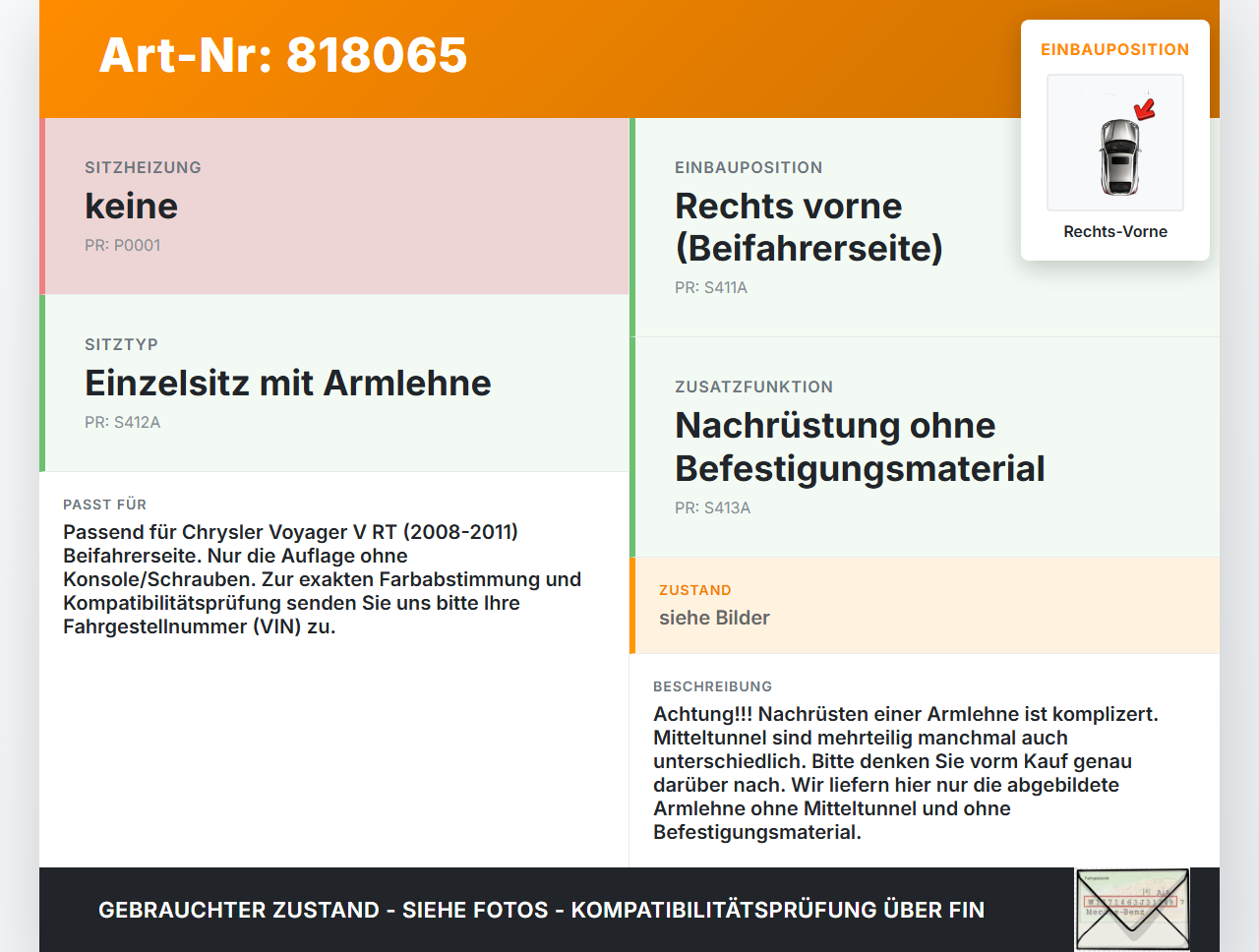Click the 'SITZTYP' label

tap(121, 344)
